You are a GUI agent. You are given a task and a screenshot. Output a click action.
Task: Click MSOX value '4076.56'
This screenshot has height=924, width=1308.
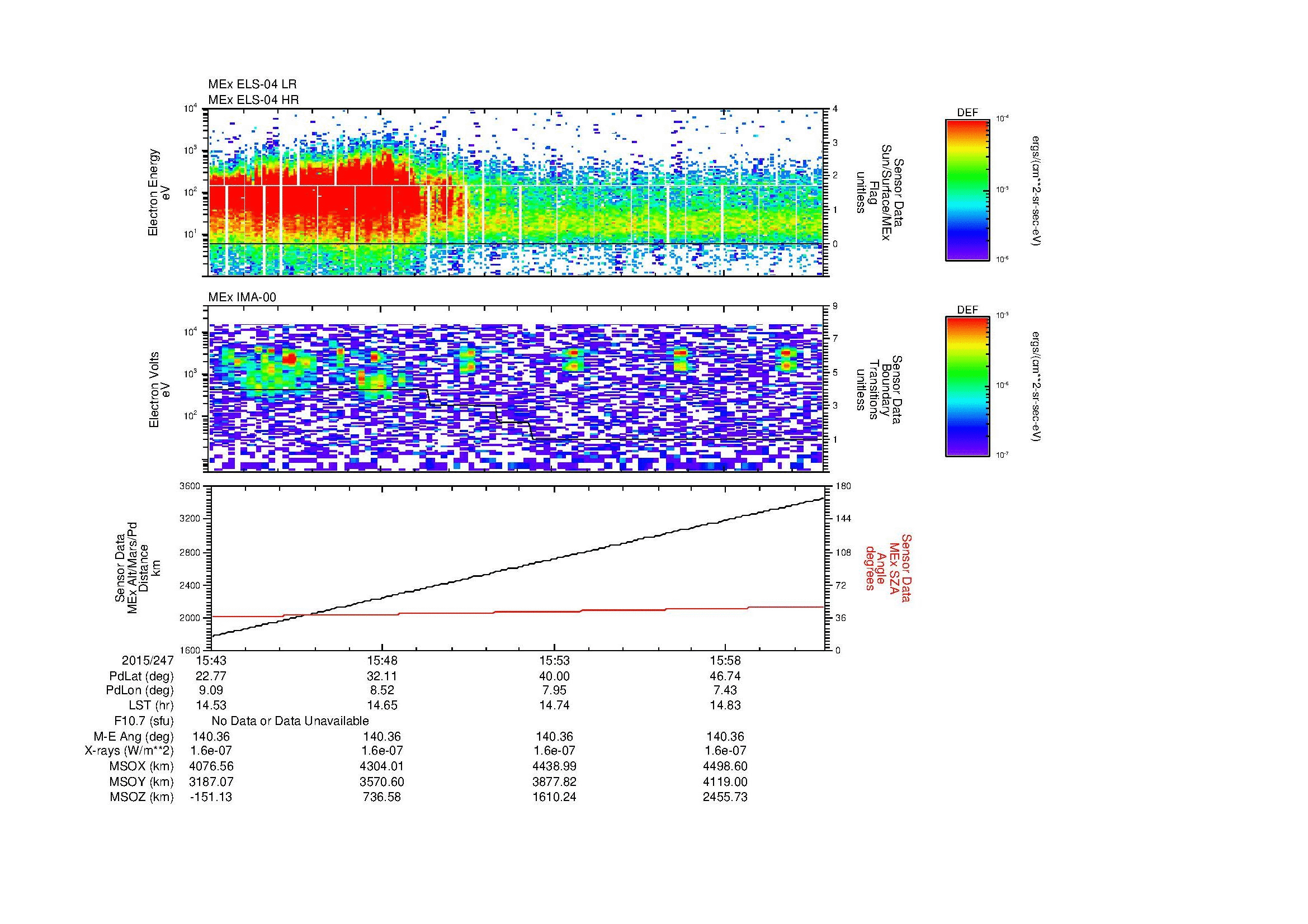pos(211,767)
